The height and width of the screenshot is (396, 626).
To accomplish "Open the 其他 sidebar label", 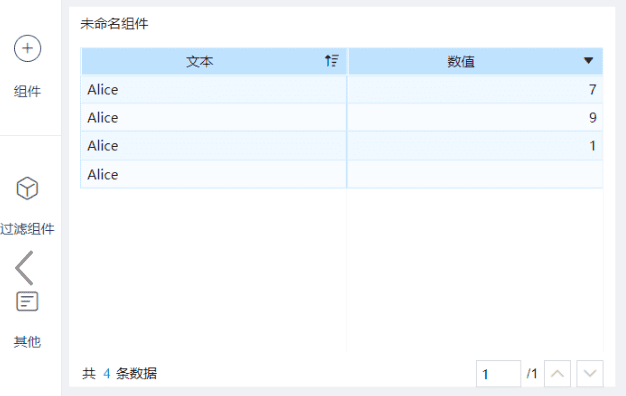I will tap(27, 342).
